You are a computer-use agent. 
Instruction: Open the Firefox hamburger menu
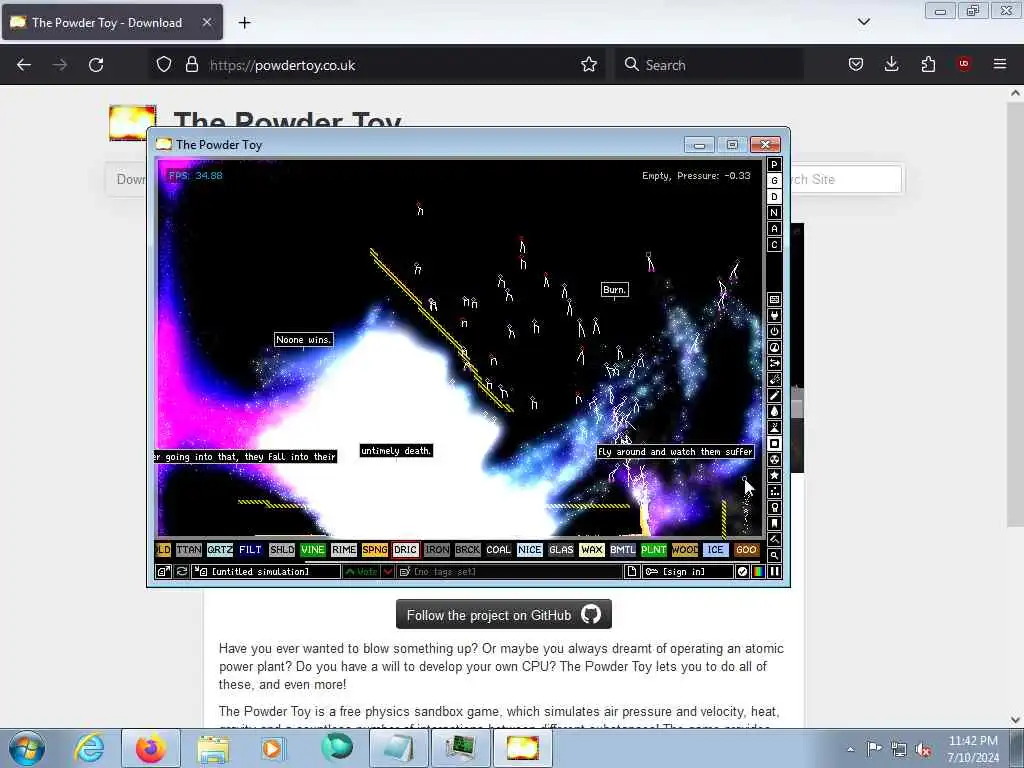[x=1000, y=64]
